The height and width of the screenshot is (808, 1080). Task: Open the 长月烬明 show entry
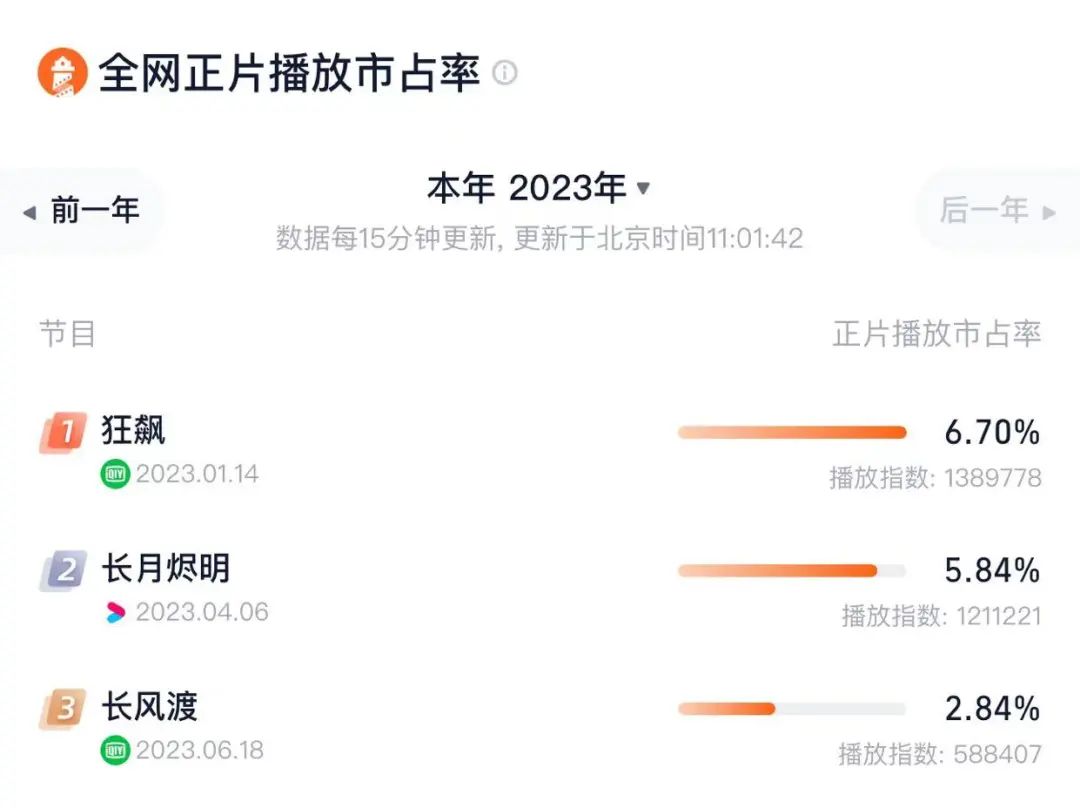[166, 569]
